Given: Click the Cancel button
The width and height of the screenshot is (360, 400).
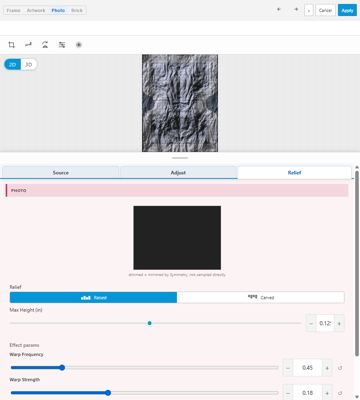Looking at the screenshot, I should 325,10.
